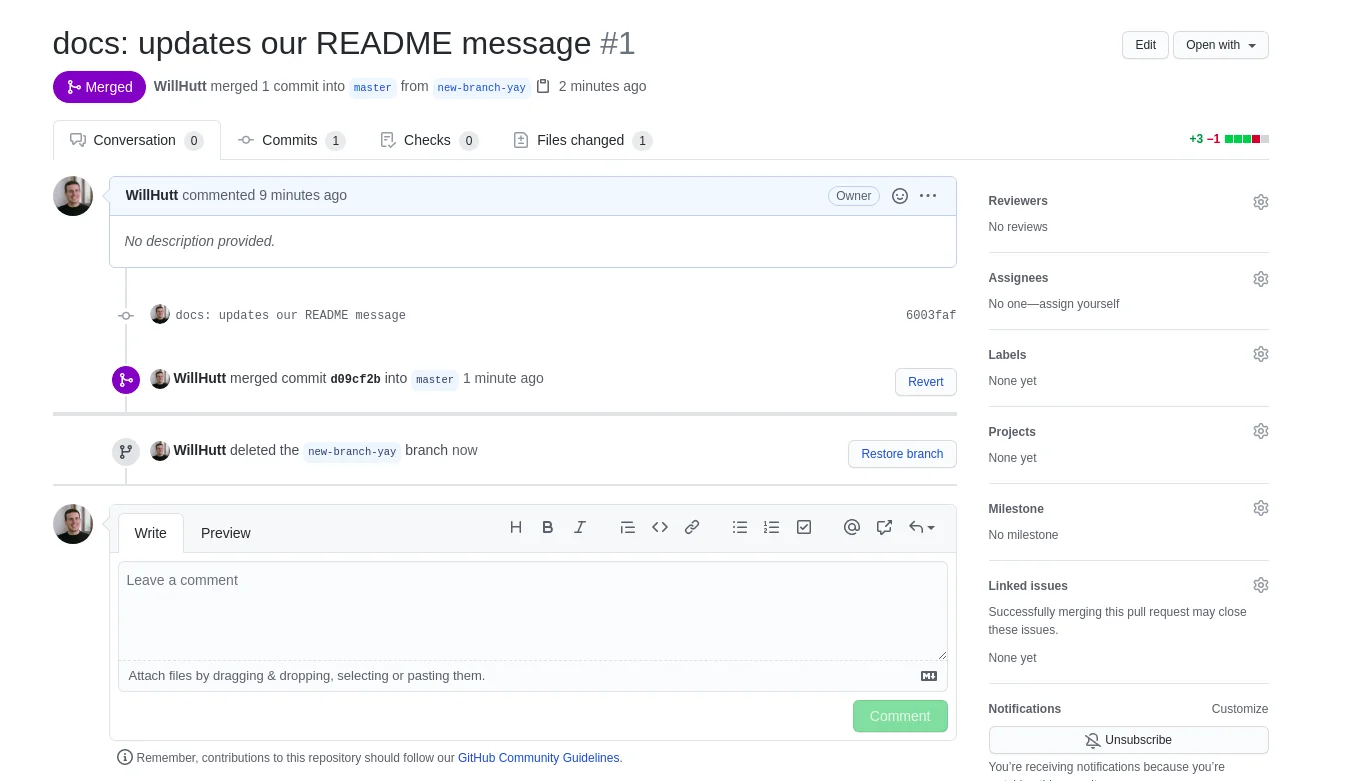Image resolution: width=1351 pixels, height=781 pixels.
Task: Click the Restore branch button
Action: point(902,454)
